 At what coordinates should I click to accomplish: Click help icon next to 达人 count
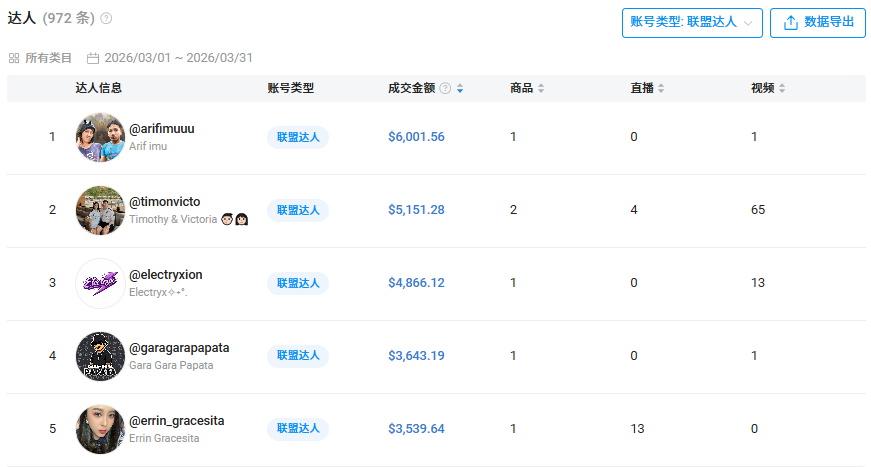point(107,18)
